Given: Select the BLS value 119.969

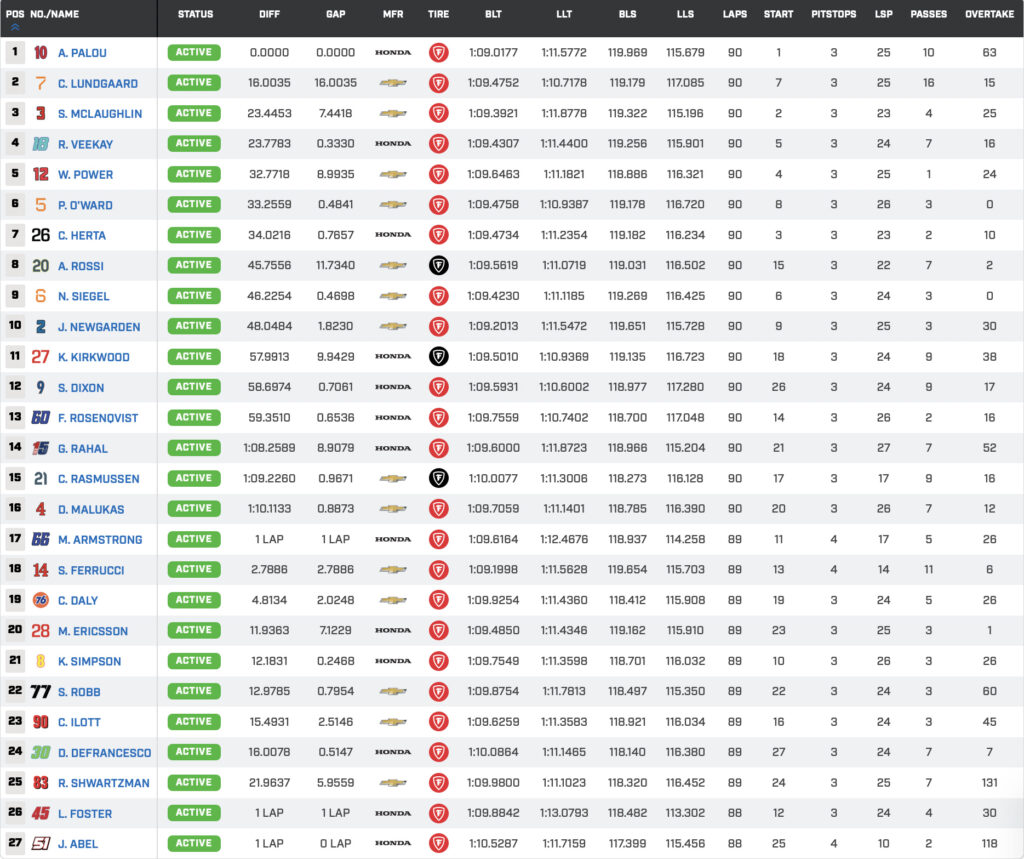Looking at the screenshot, I should click(x=628, y=53).
